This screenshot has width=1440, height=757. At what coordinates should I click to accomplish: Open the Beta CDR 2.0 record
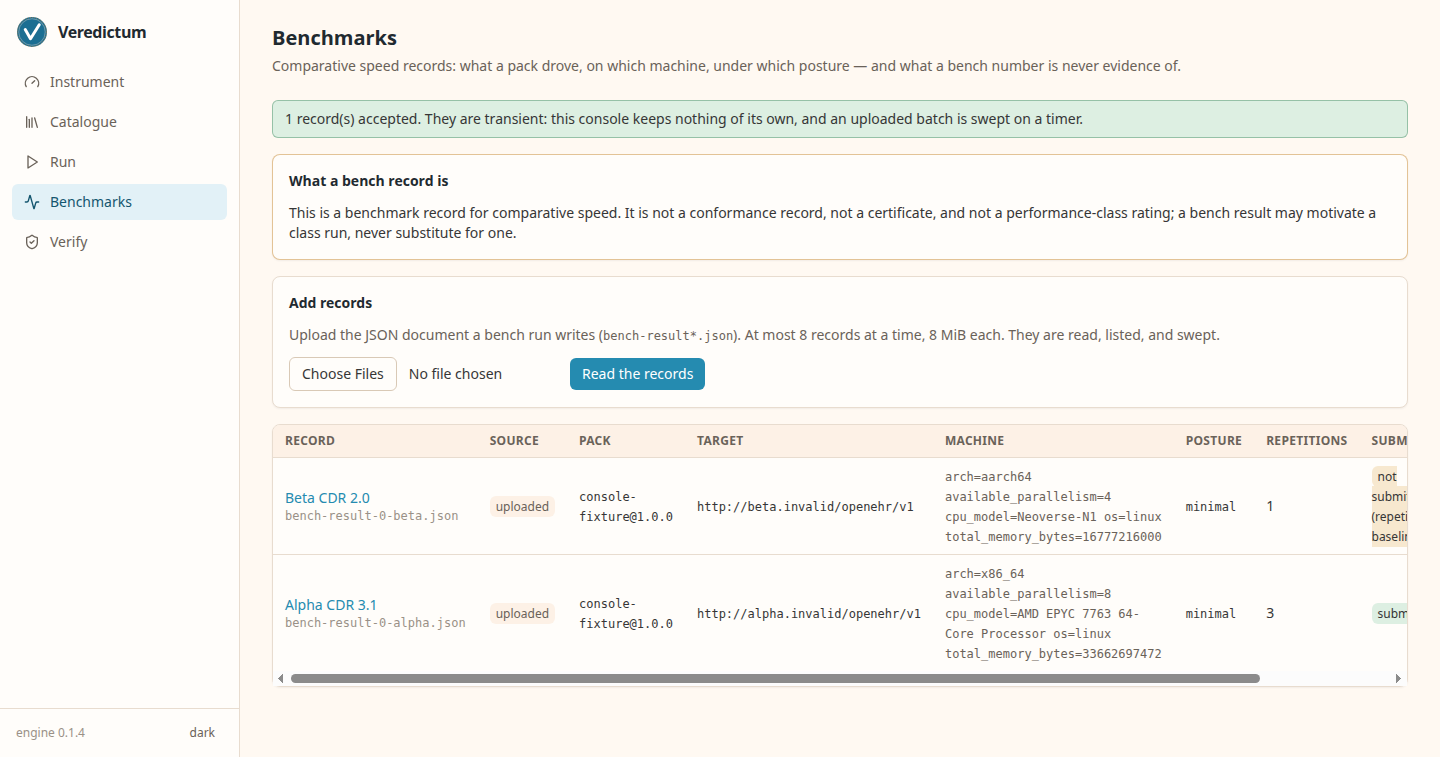click(x=327, y=498)
